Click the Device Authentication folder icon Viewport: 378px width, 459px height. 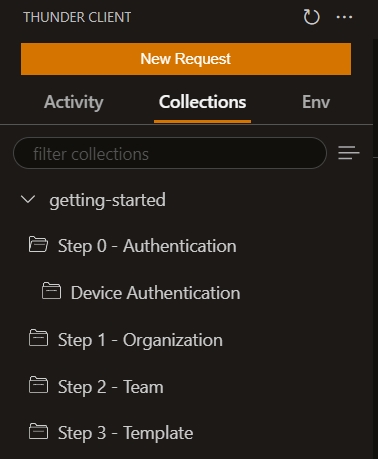coord(51,291)
